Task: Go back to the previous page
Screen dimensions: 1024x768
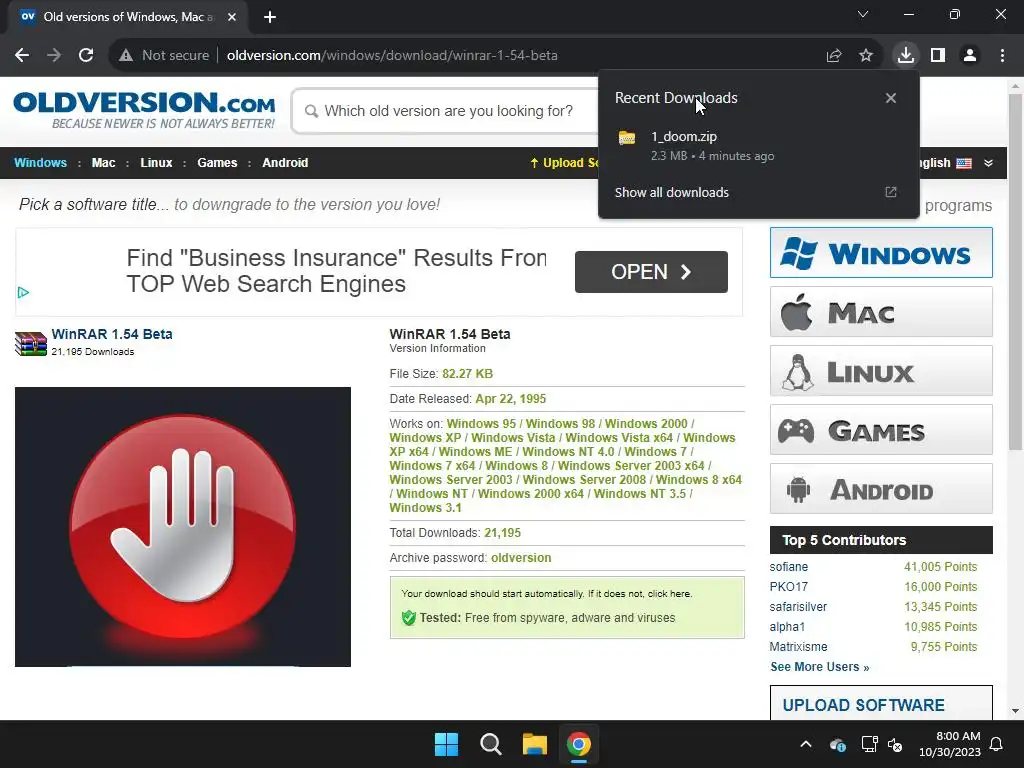Action: tap(22, 56)
